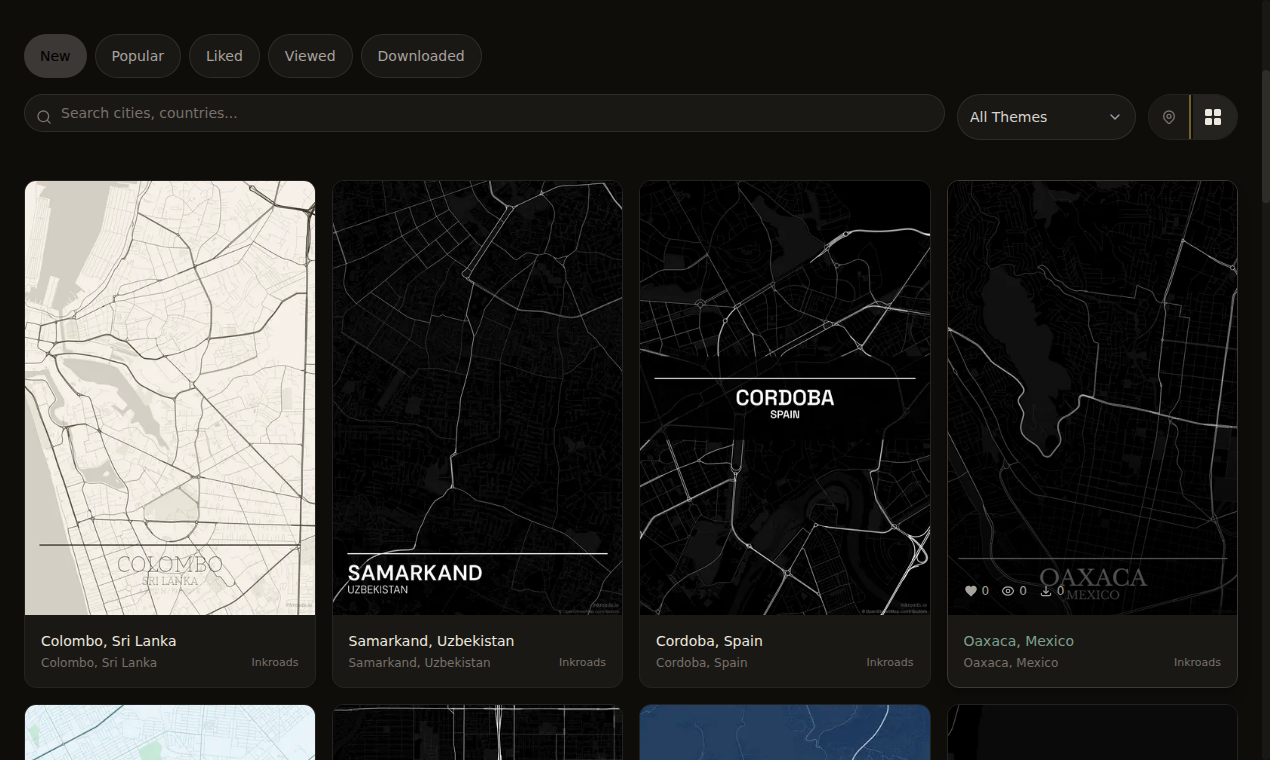Switch to map view using the location pin icon
1270x760 pixels.
[1168, 117]
